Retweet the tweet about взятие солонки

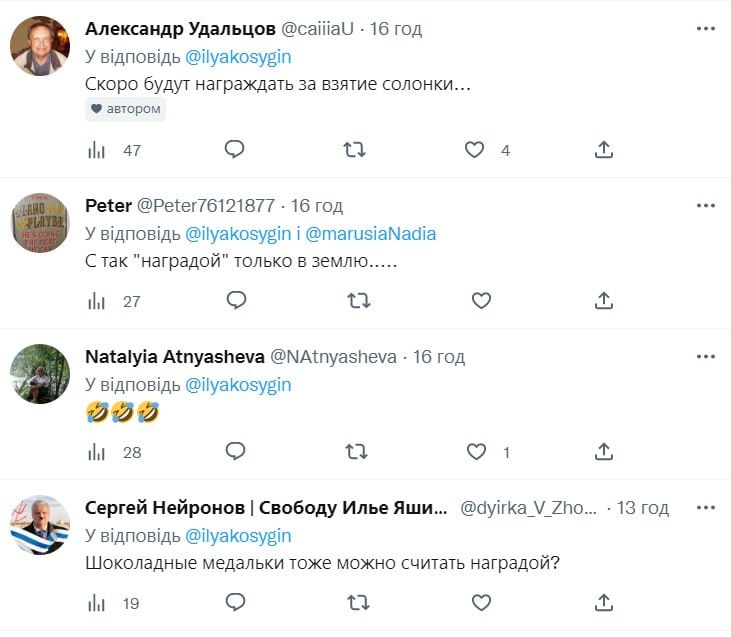[355, 150]
